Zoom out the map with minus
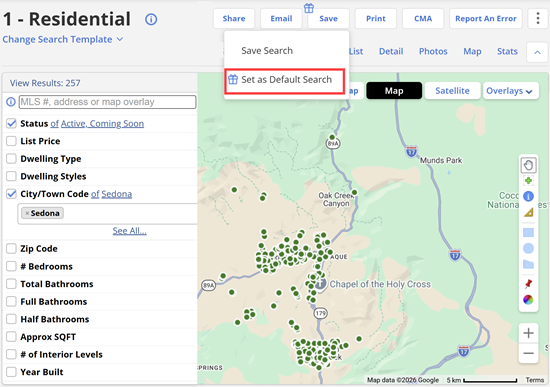Viewport: 550px width, 387px height. 528,353
